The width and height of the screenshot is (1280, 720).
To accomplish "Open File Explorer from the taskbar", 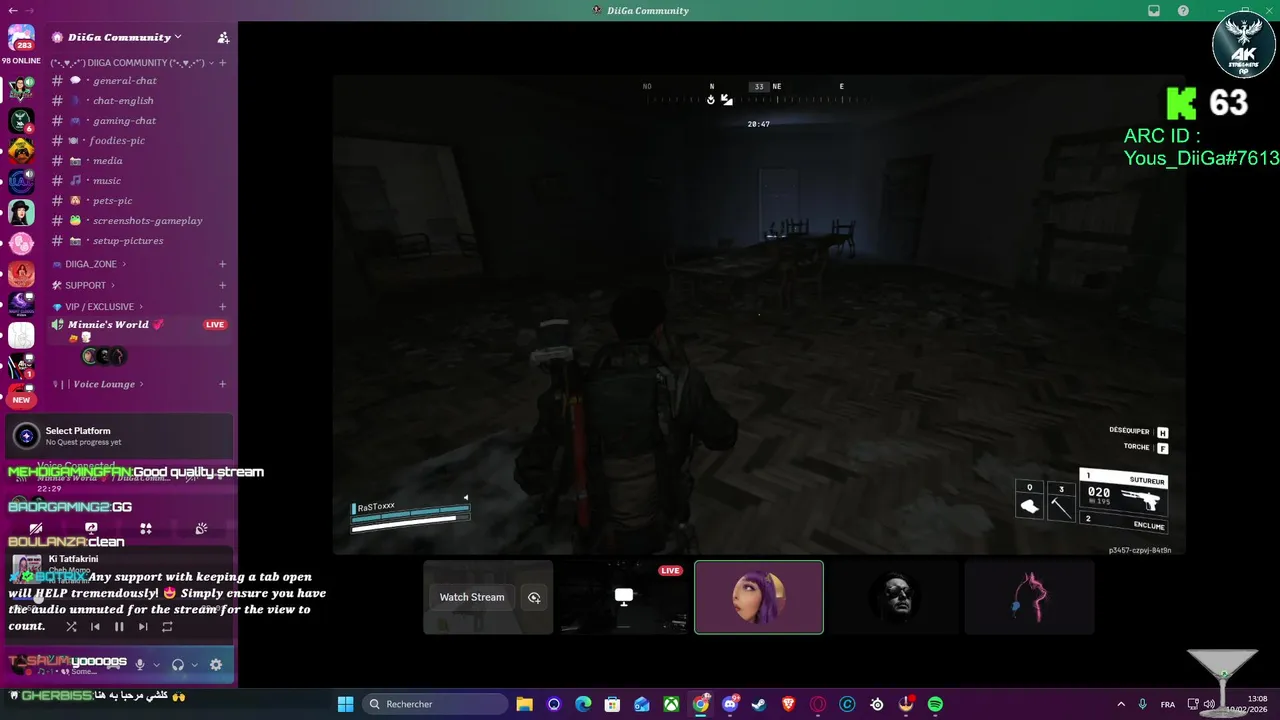I will [x=524, y=704].
